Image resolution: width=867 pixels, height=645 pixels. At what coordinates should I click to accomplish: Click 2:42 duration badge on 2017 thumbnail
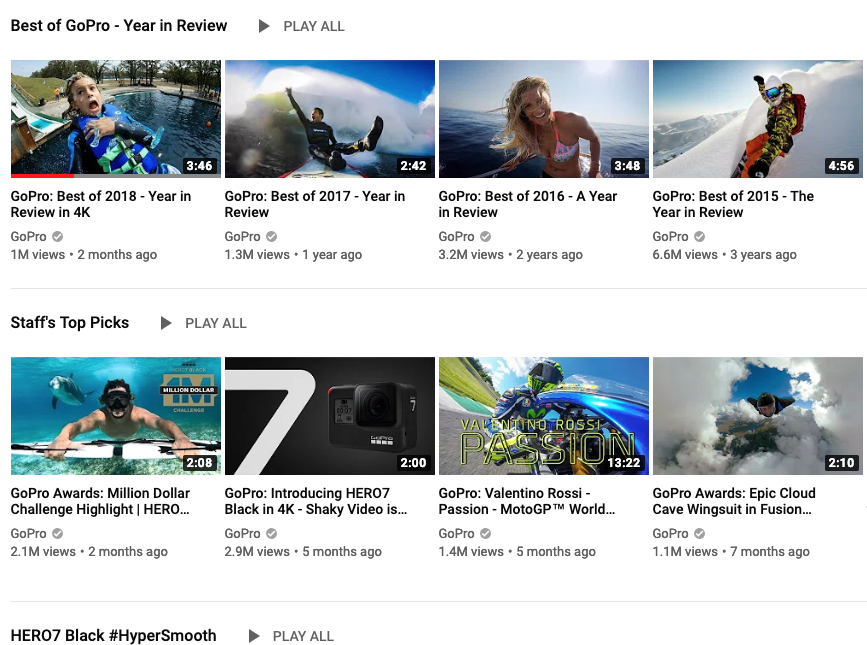414,166
